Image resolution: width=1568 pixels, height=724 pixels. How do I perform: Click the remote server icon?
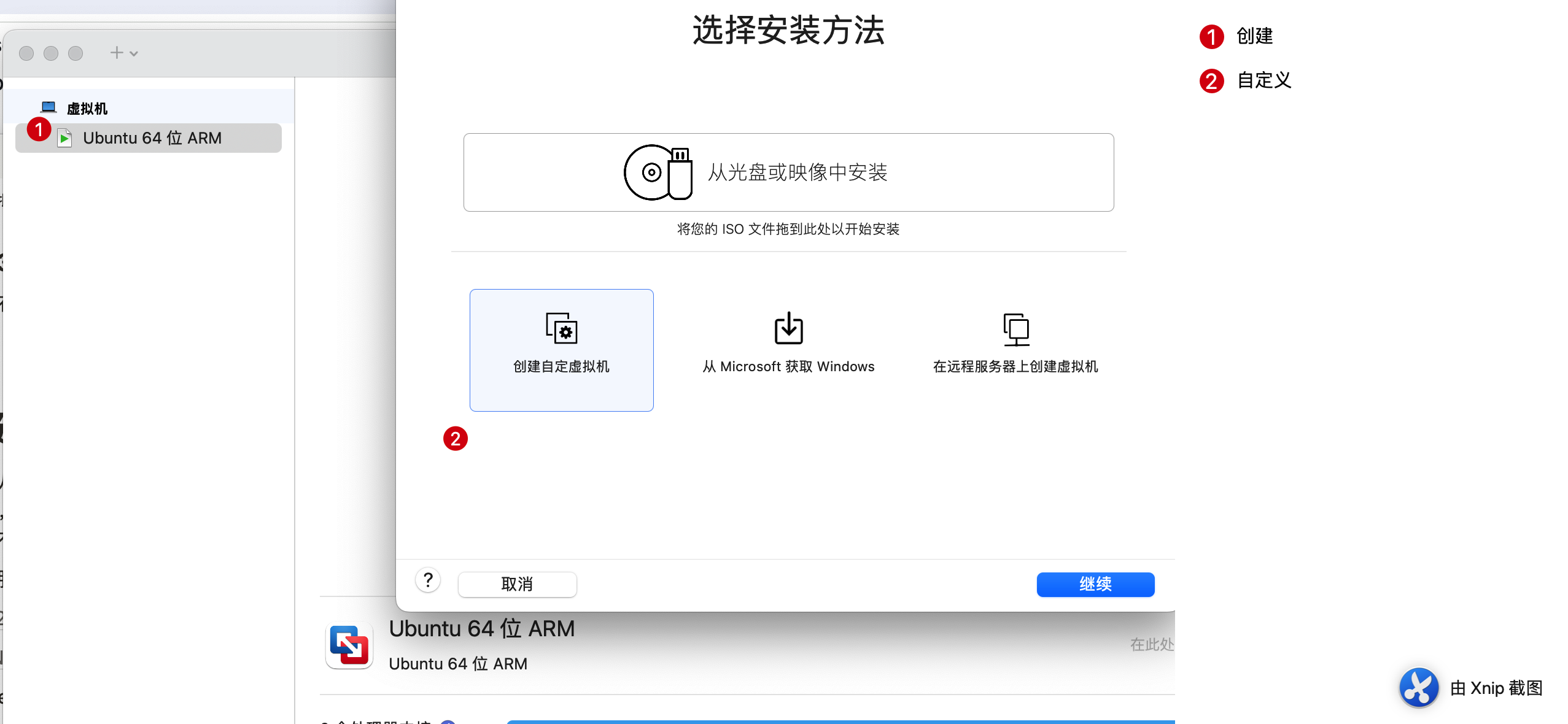pos(1016,329)
